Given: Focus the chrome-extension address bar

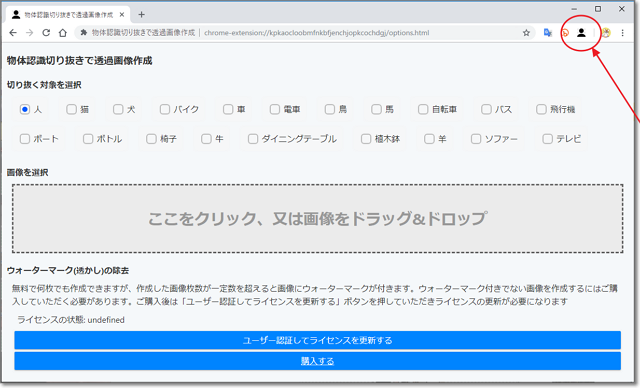Looking at the screenshot, I should tap(303, 33).
